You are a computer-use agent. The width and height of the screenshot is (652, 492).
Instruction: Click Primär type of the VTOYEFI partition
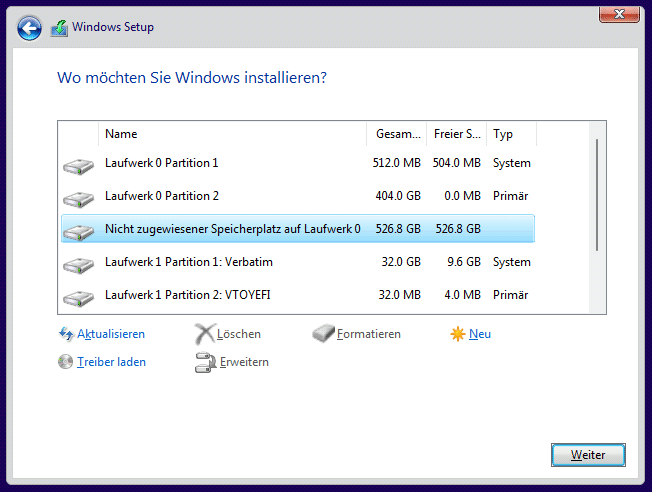511,294
